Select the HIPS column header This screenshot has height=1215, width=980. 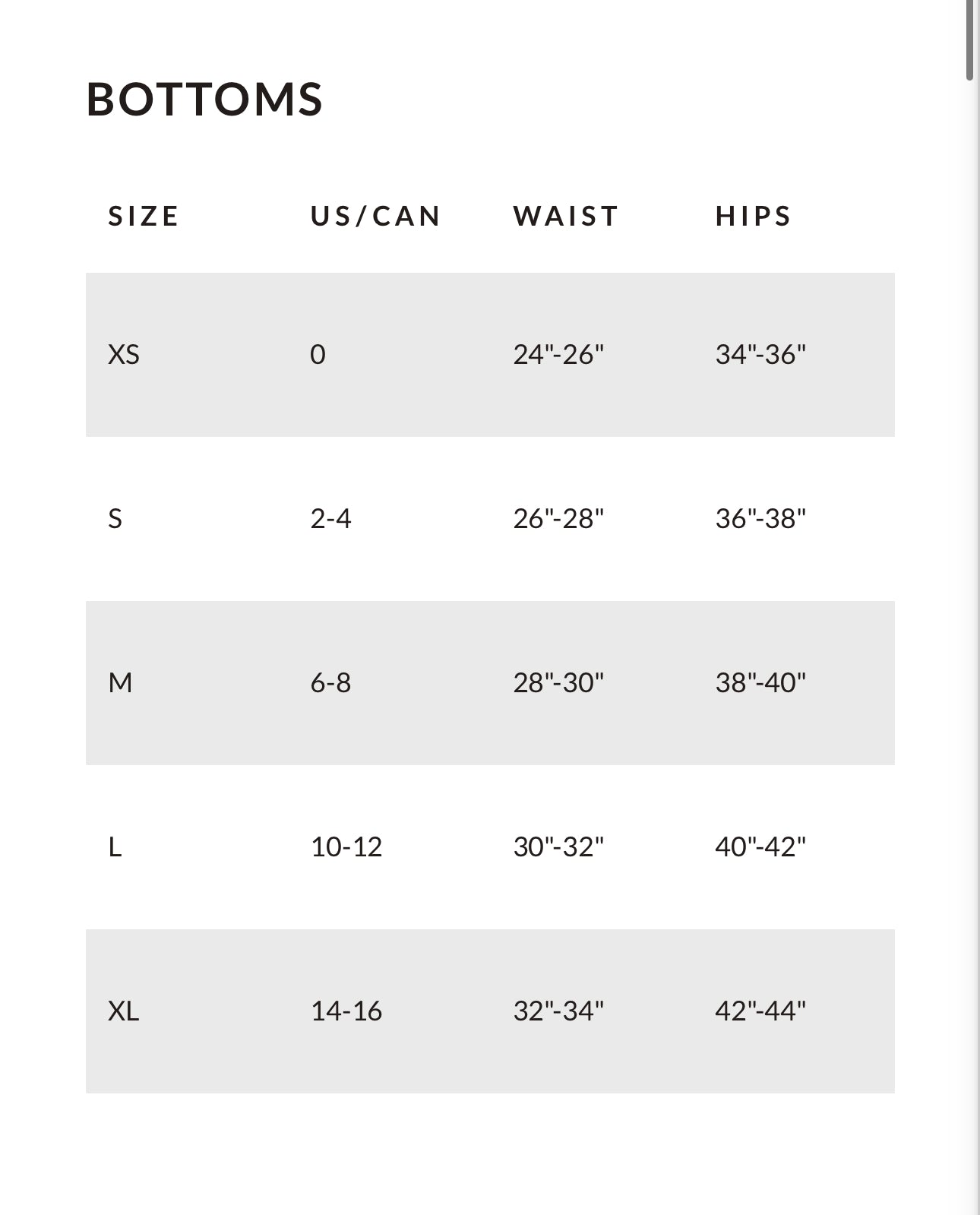754,217
